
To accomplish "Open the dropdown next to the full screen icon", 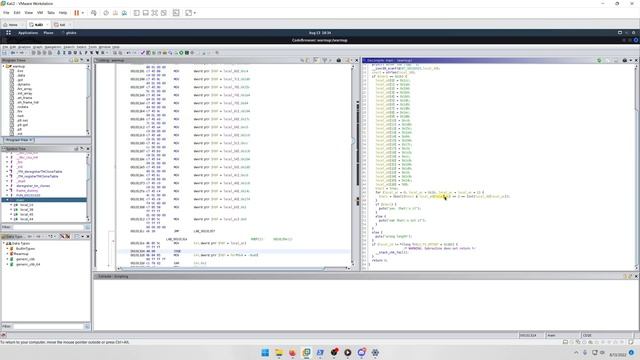I will [195, 13].
